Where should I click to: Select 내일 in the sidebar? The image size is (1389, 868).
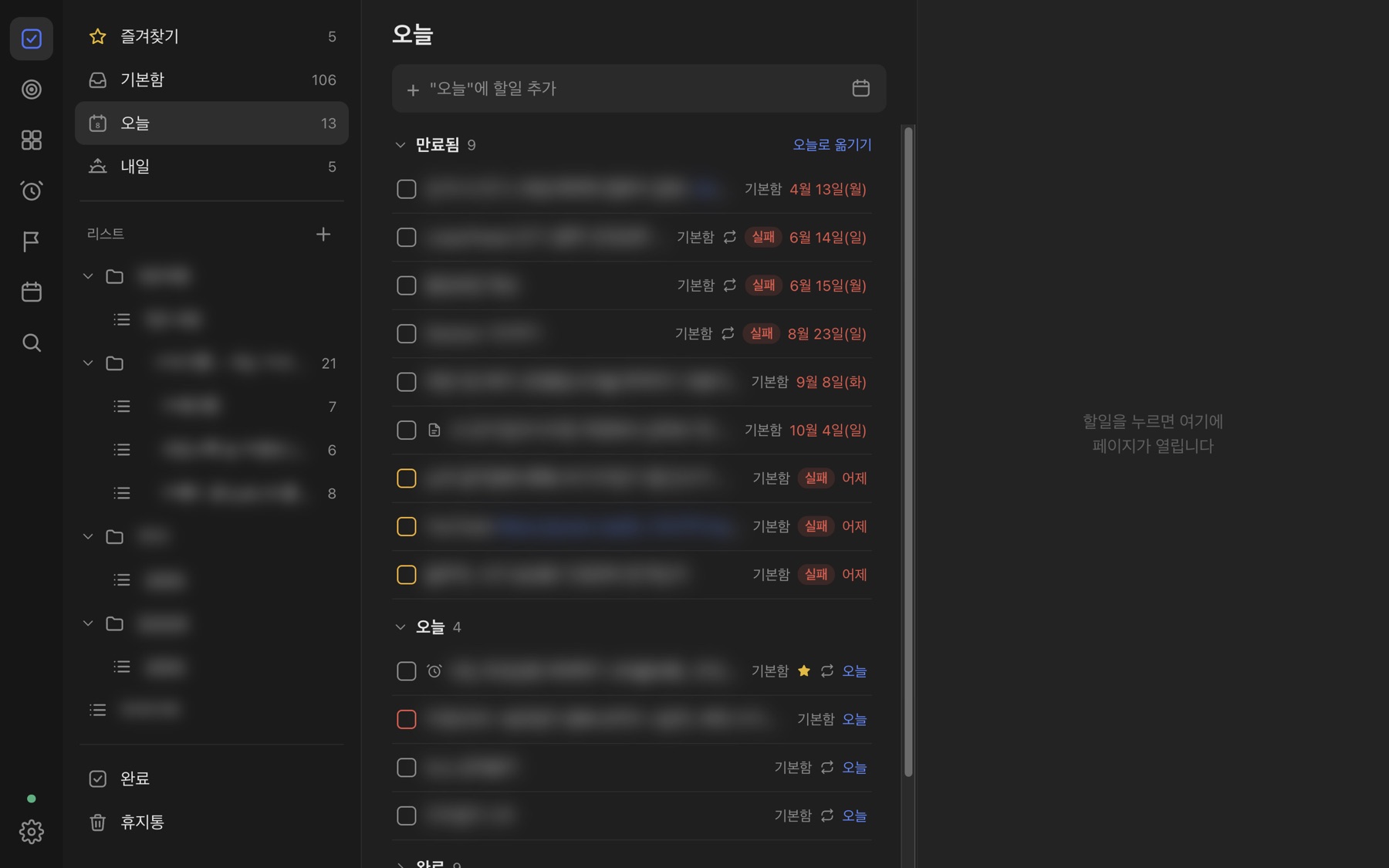(211, 166)
